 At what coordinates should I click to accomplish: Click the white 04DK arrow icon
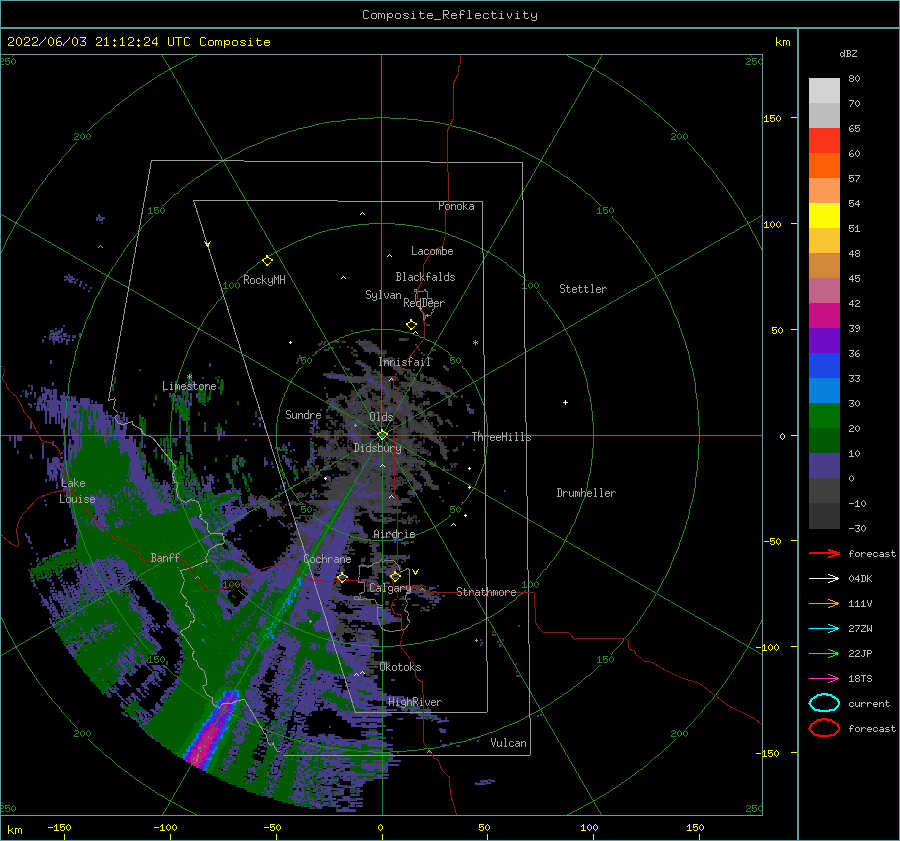[x=824, y=578]
